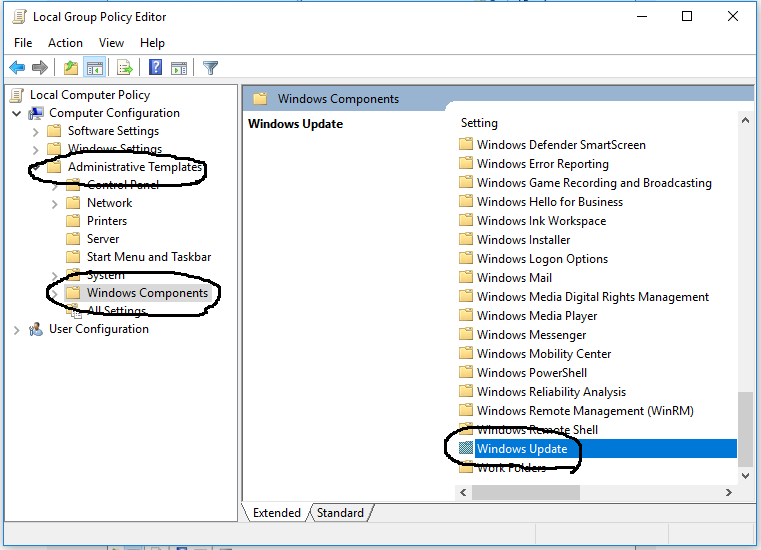Click the horizontal scrollbar right arrow
The width and height of the screenshot is (761, 550).
(728, 492)
